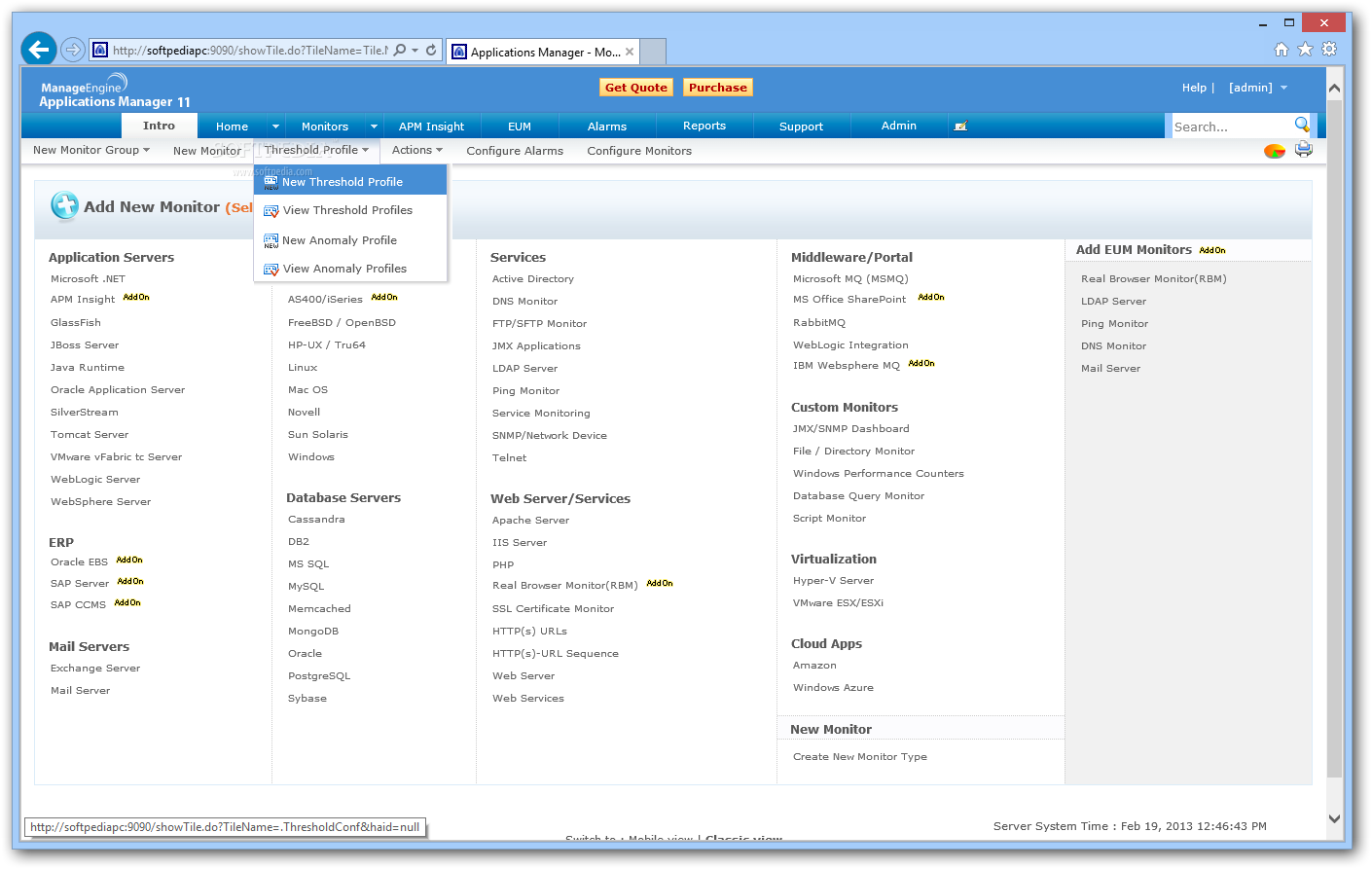Click the Get Quote button
The height and width of the screenshot is (869, 1372).
coord(636,88)
